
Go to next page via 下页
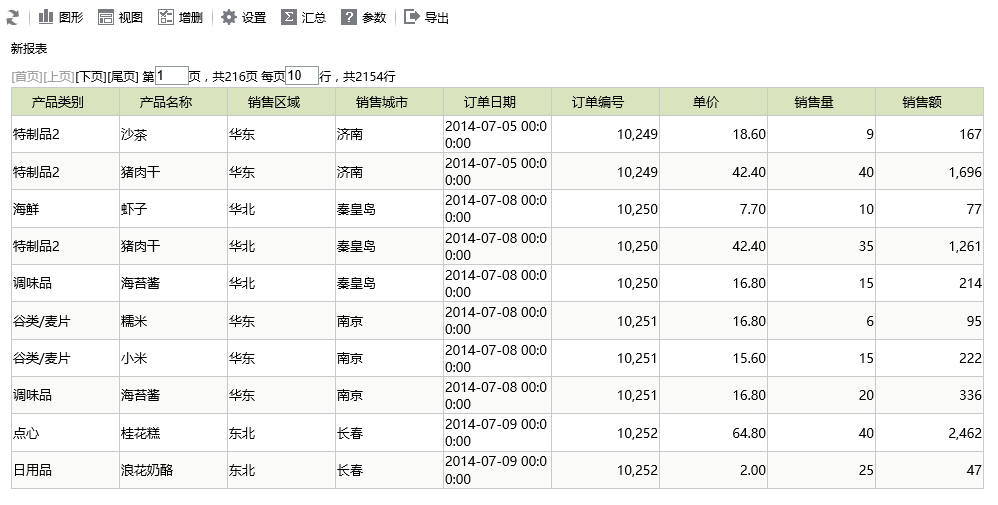coord(91,76)
